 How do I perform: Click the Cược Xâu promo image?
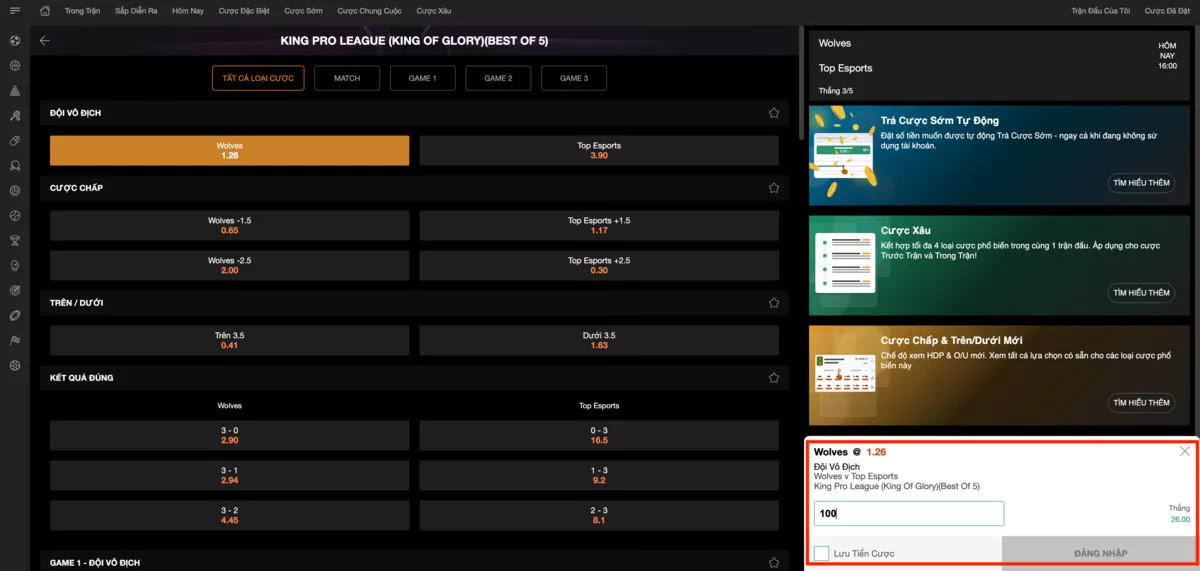pyautogui.click(x=844, y=262)
